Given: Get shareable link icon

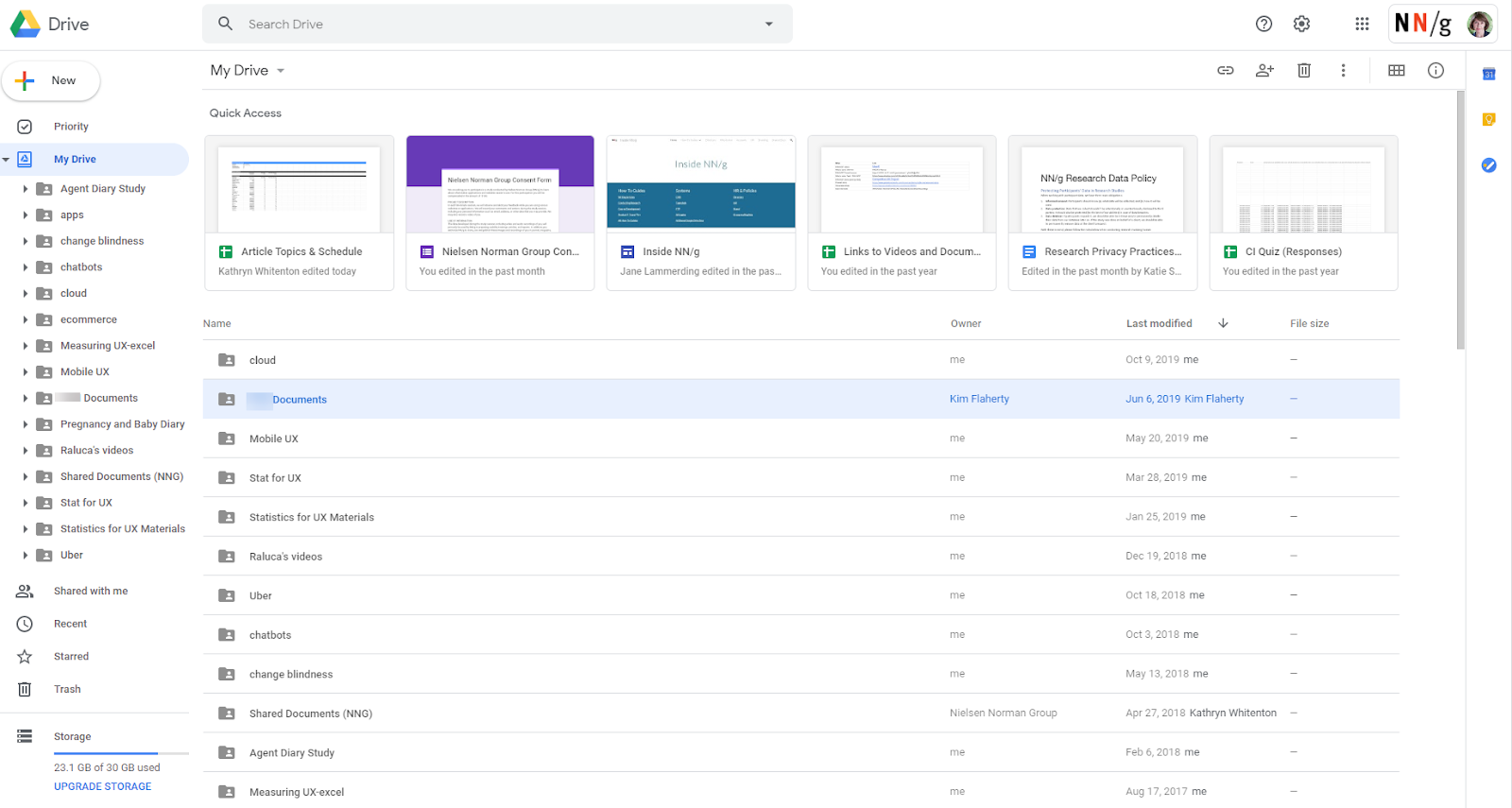Looking at the screenshot, I should click(1226, 70).
